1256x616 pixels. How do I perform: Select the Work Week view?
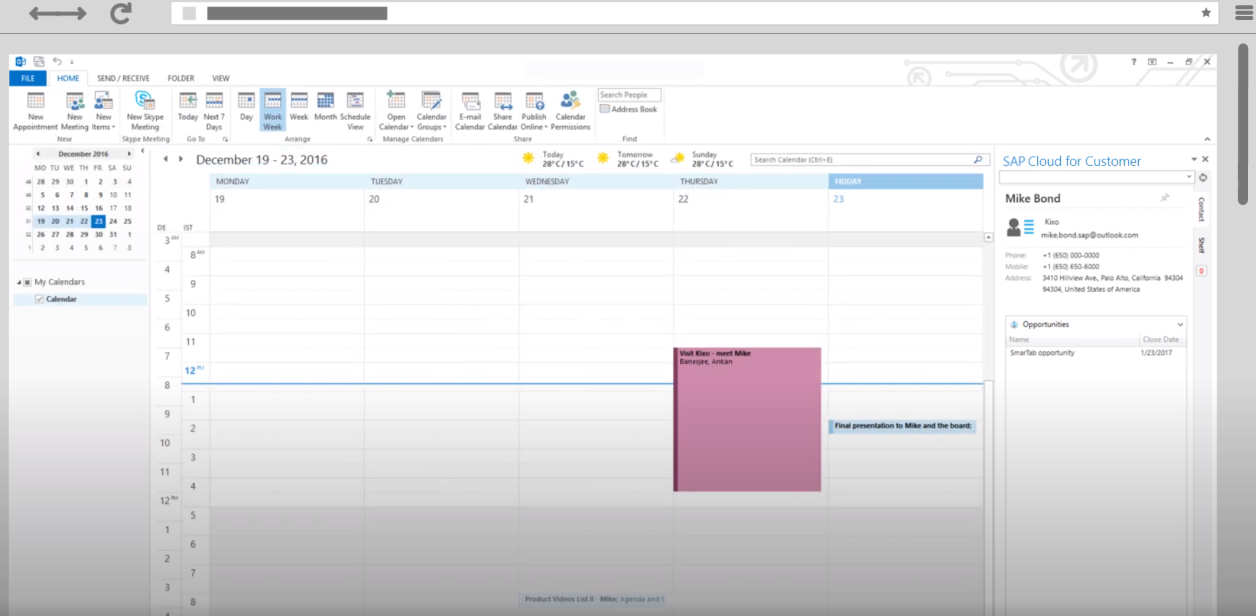pos(272,110)
